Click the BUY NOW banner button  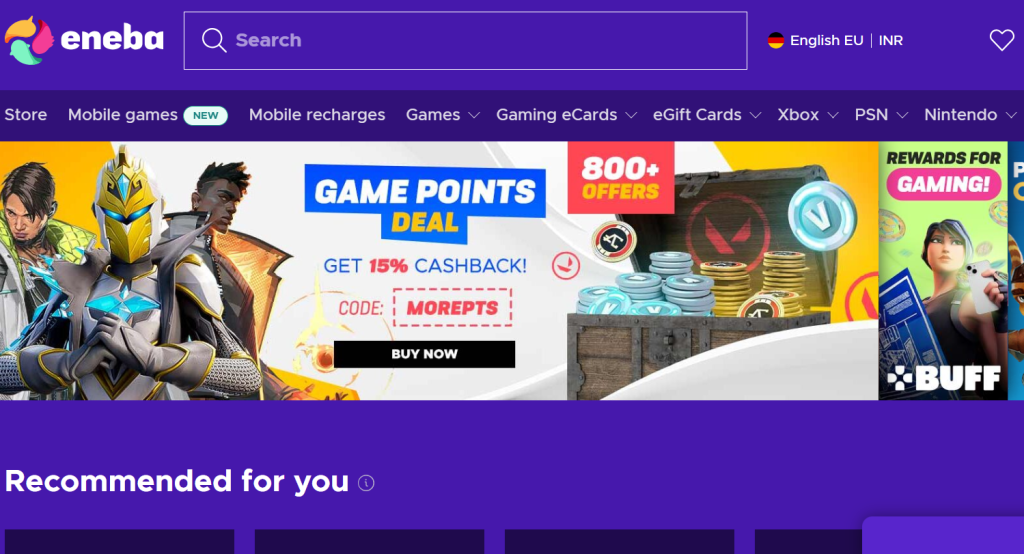(x=424, y=354)
